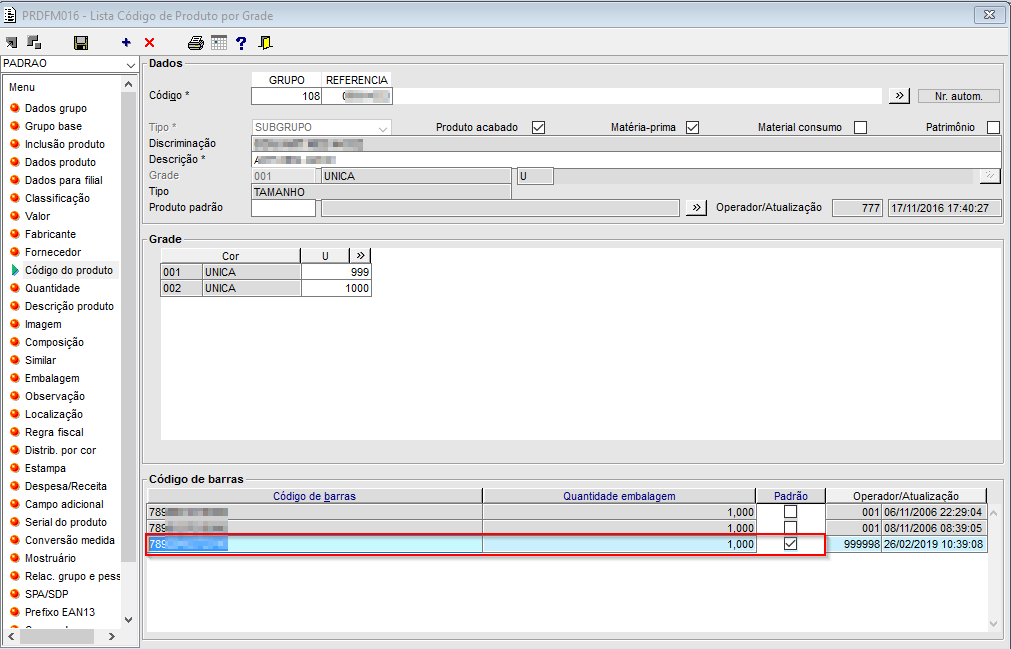
Task: Open Código do produto menu item
Action: click(x=69, y=271)
